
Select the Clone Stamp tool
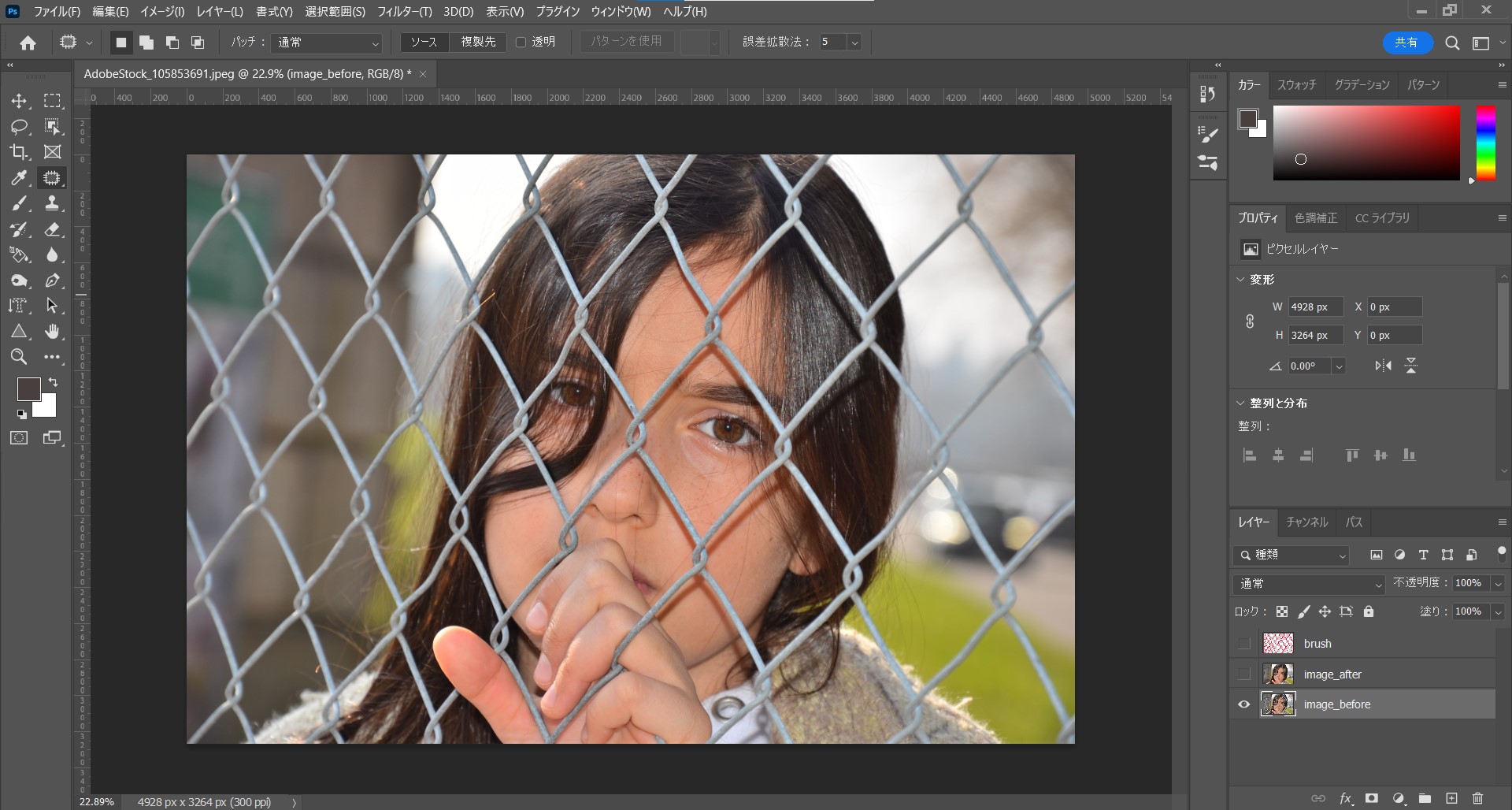coord(52,203)
